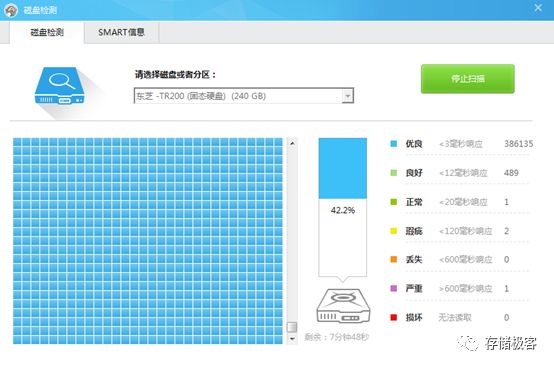Click the app logo in title bar
Image resolution: width=554 pixels, height=367 pixels.
[11, 10]
